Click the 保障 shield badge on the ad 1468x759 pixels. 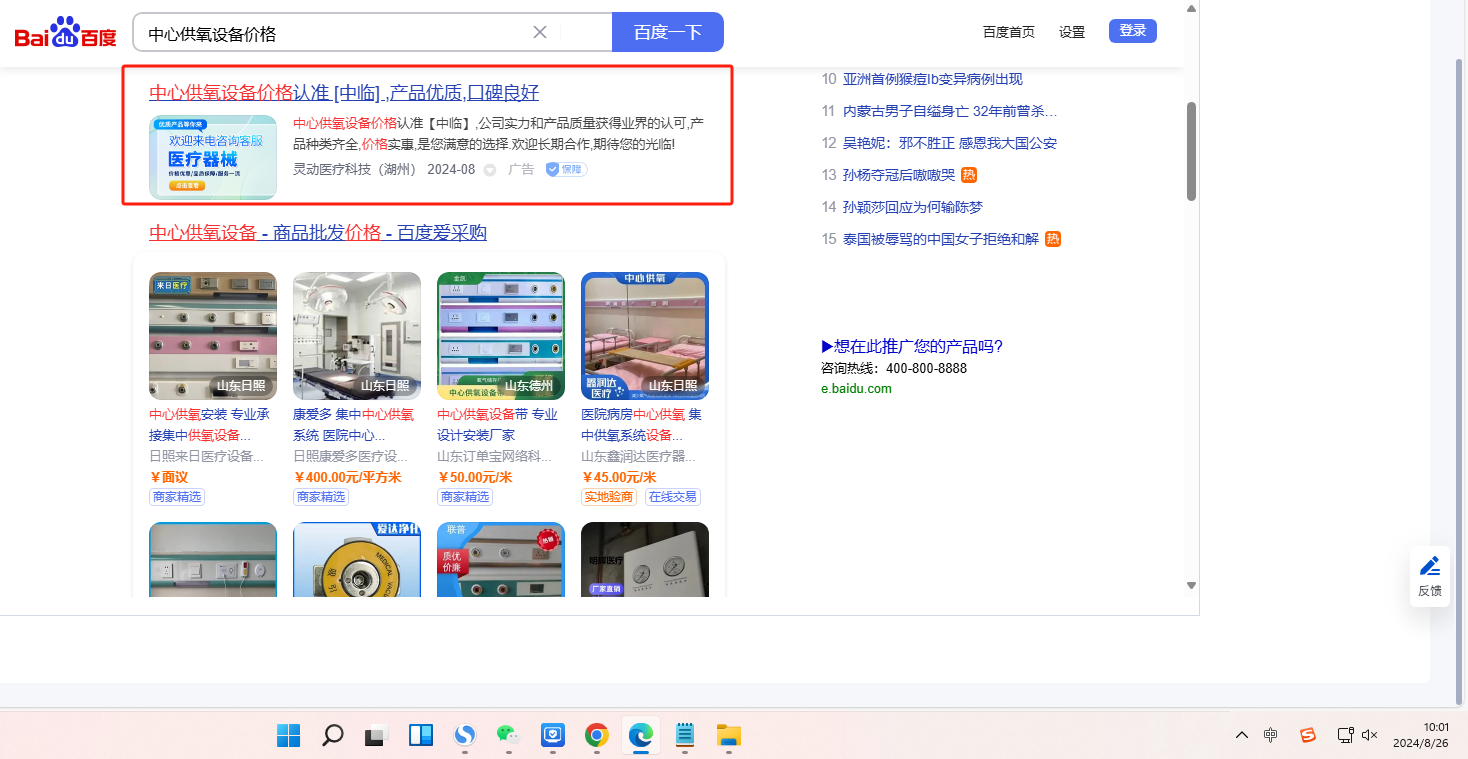pyautogui.click(x=566, y=170)
